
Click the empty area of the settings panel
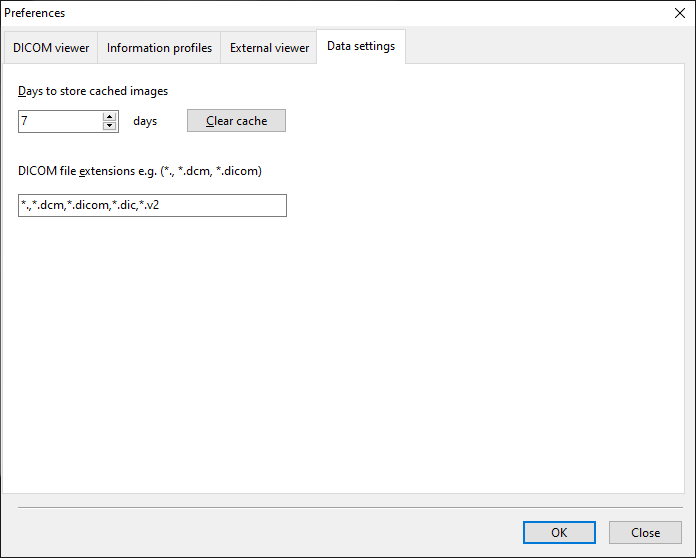pyautogui.click(x=400, y=350)
